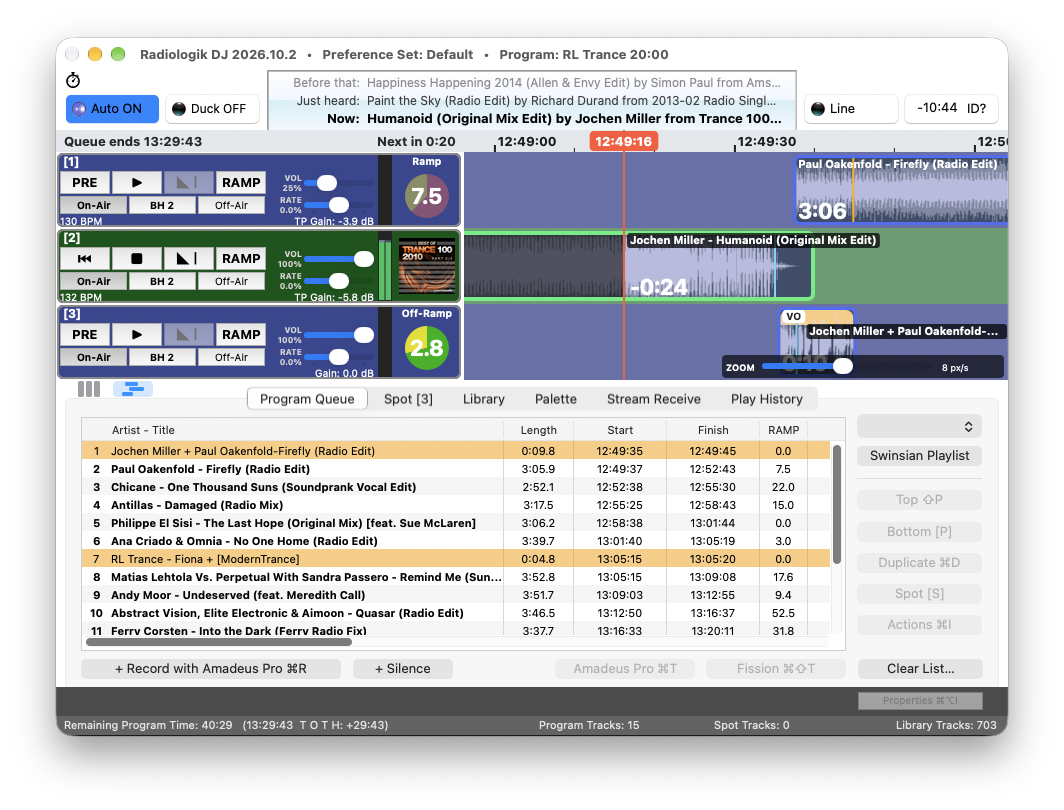The width and height of the screenshot is (1064, 810).
Task: Click the queue list vertical scrollbar
Action: (x=837, y=504)
